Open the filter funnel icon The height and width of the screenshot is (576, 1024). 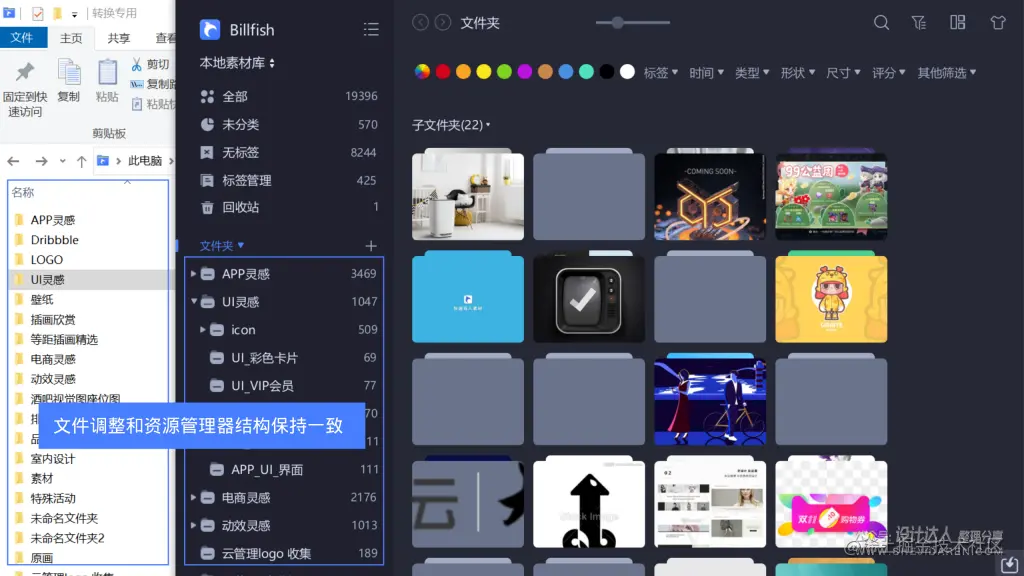click(x=919, y=23)
